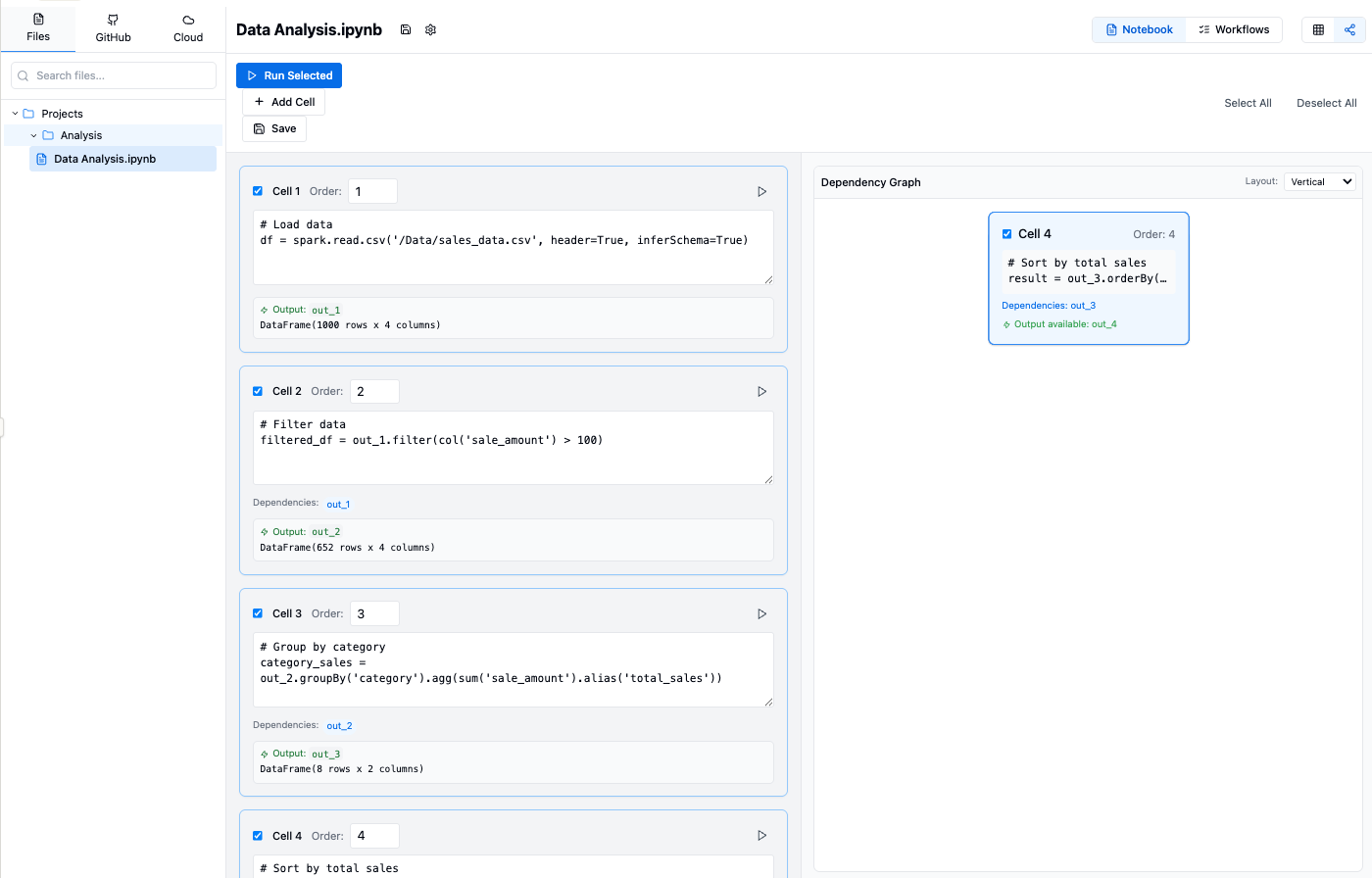
Task: Click the Run Selected button
Action: (x=289, y=74)
